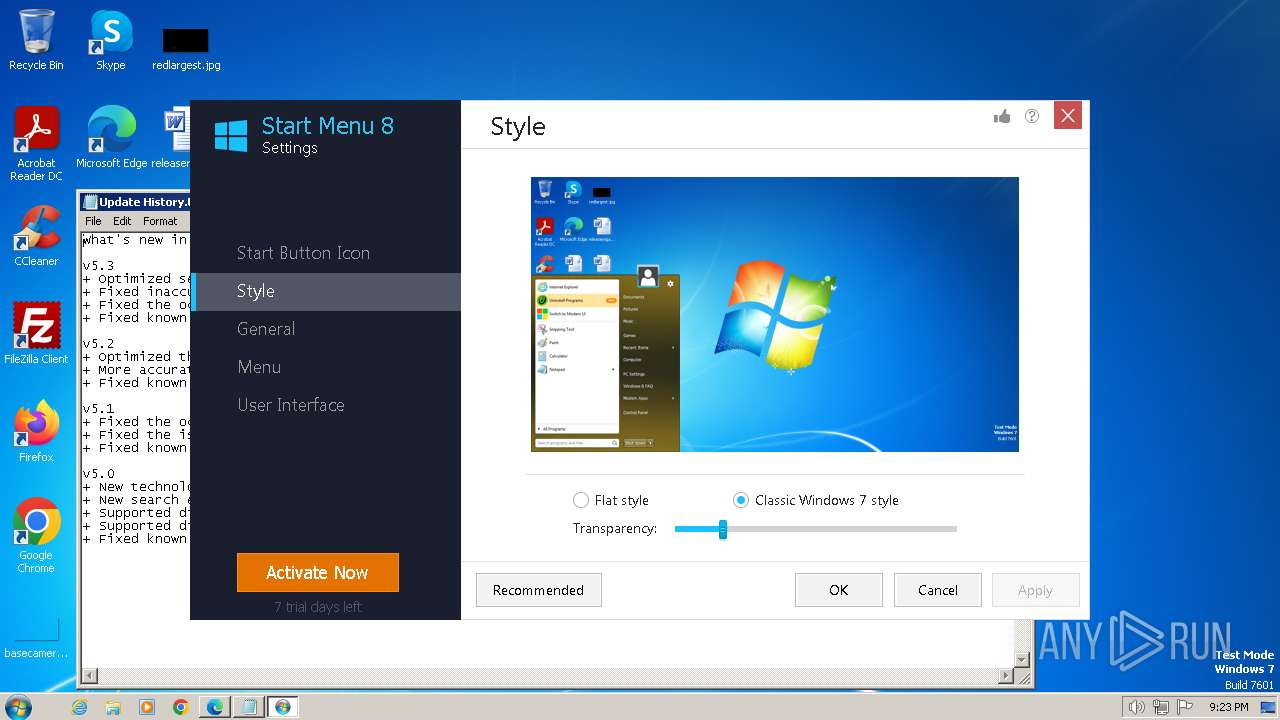Open the media player taskbar icon

tap(147, 707)
